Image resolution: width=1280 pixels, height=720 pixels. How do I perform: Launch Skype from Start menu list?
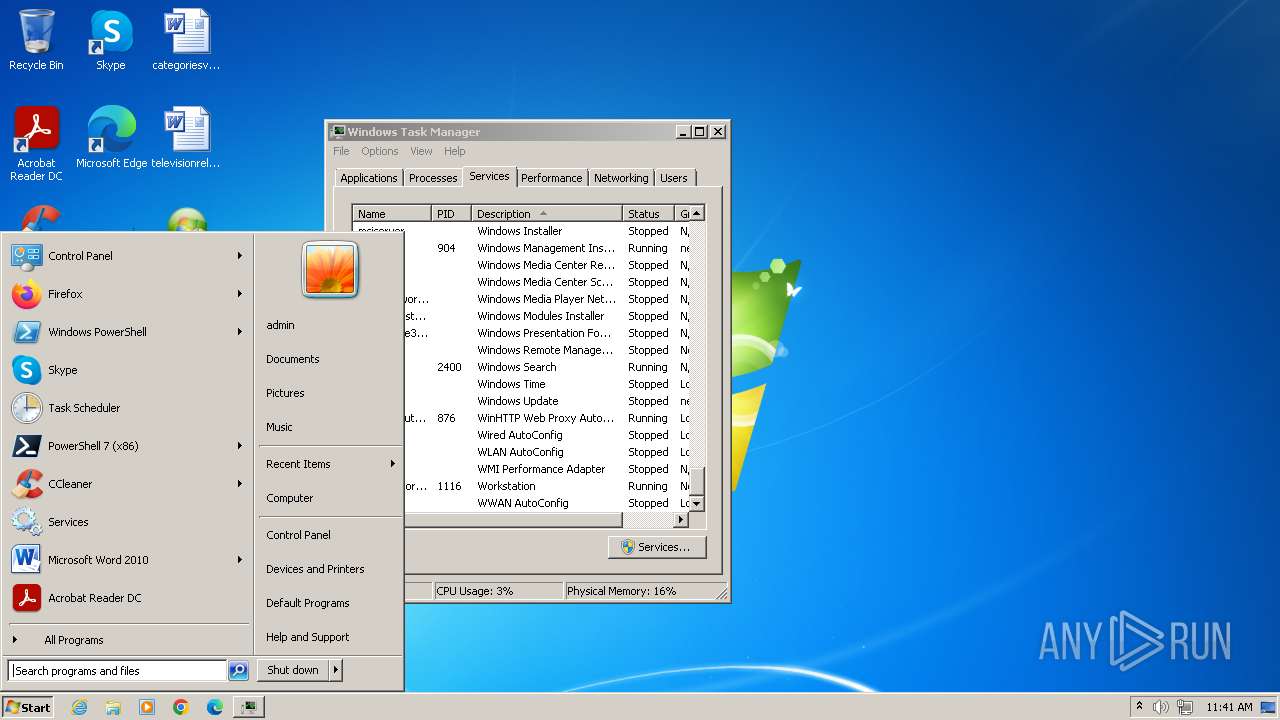tap(128, 370)
